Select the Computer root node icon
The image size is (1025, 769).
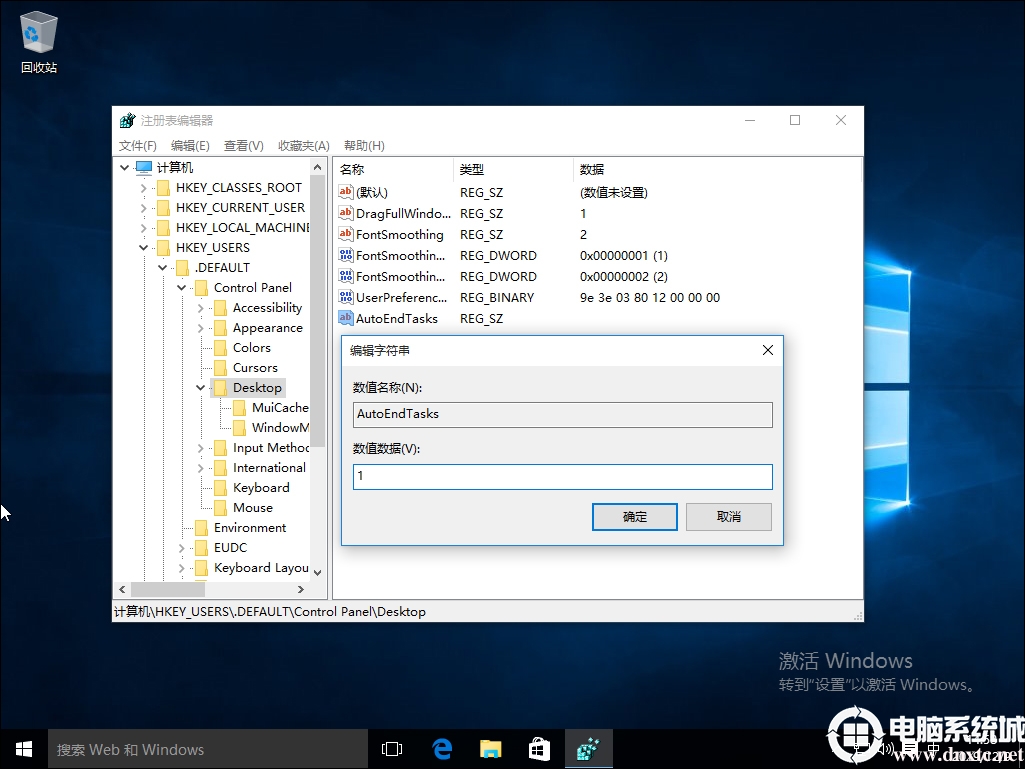click(x=144, y=167)
